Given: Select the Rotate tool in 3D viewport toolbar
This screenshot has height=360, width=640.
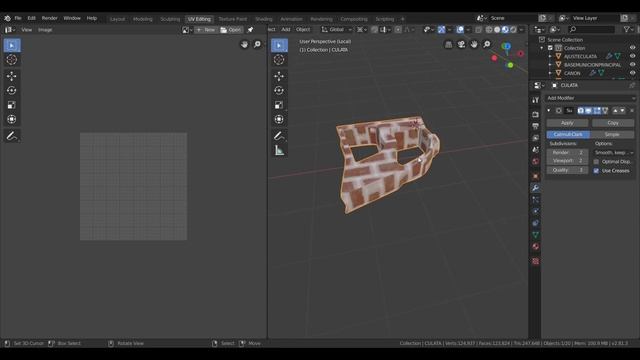Looking at the screenshot, I should [x=279, y=90].
